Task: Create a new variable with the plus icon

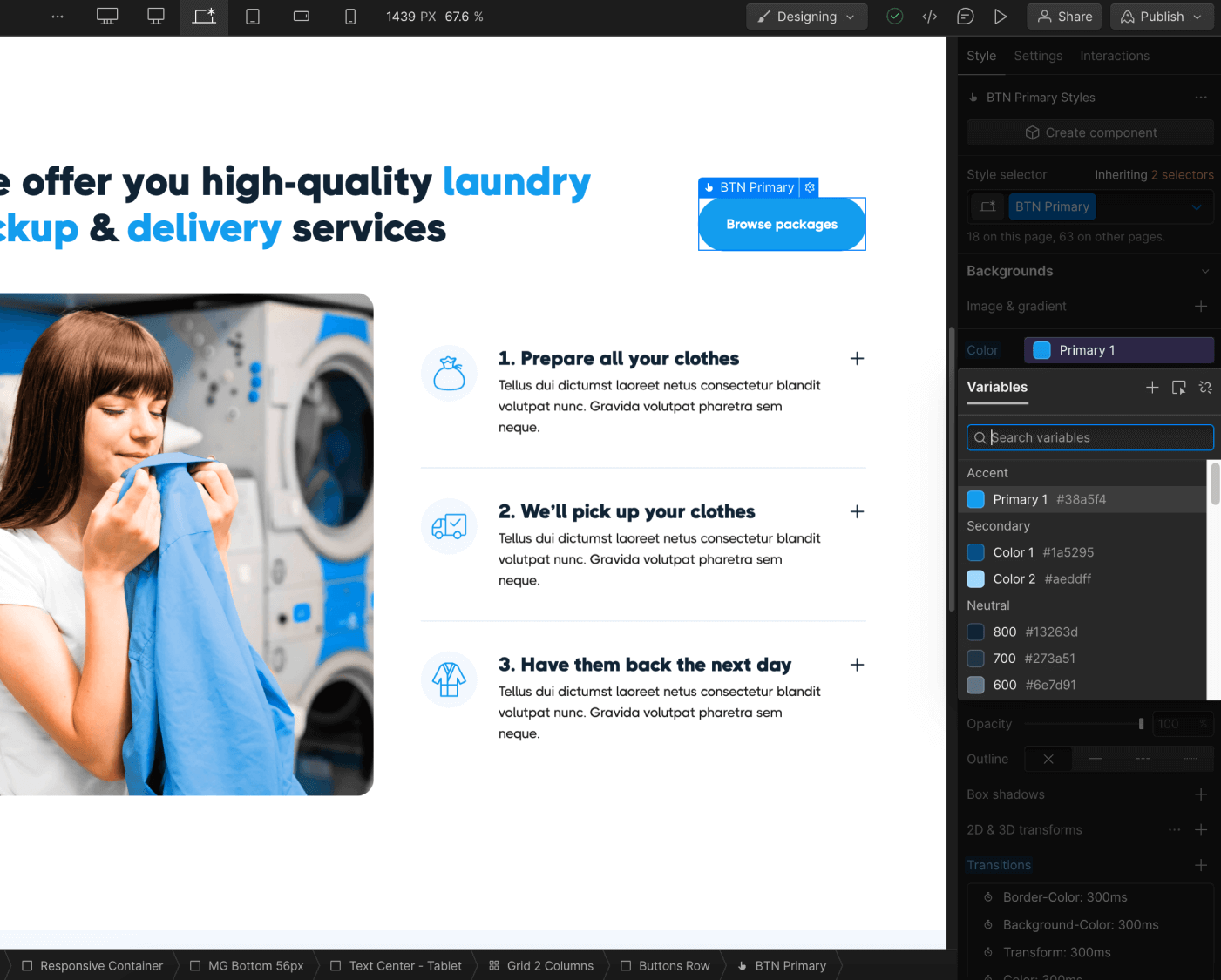Action: coord(1152,387)
